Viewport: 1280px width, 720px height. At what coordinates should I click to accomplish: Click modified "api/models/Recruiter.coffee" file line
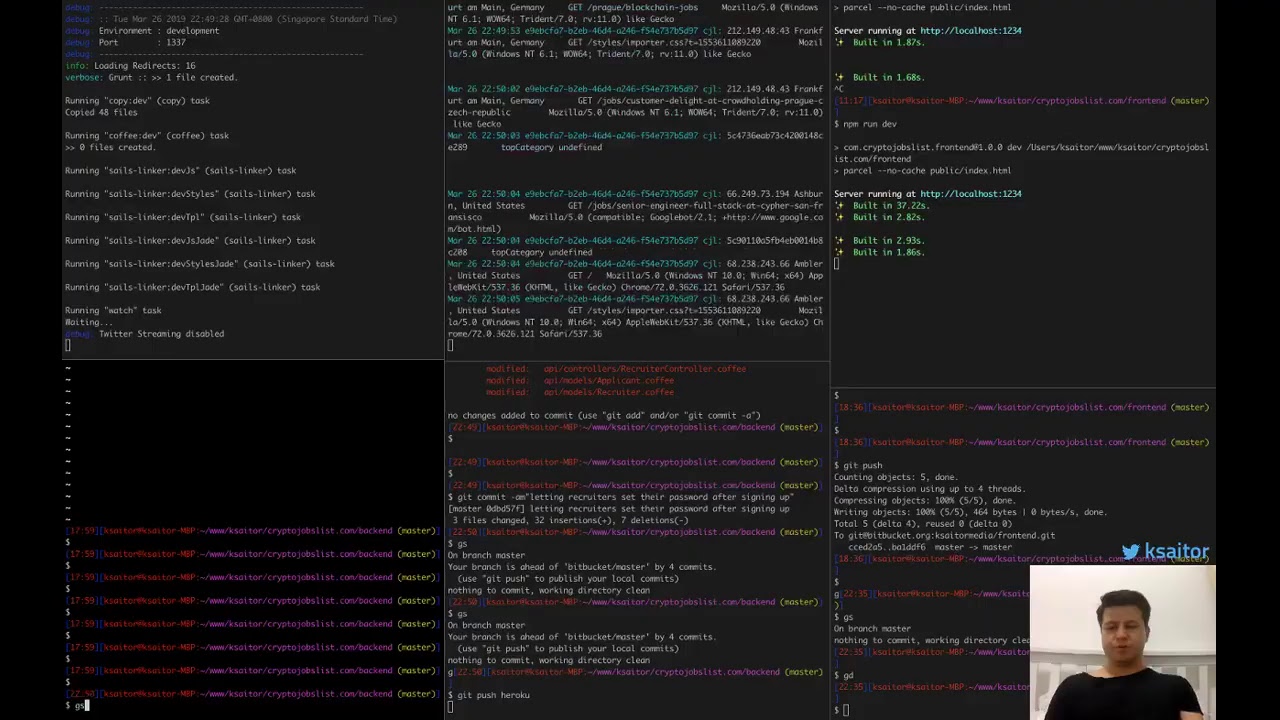click(x=580, y=392)
